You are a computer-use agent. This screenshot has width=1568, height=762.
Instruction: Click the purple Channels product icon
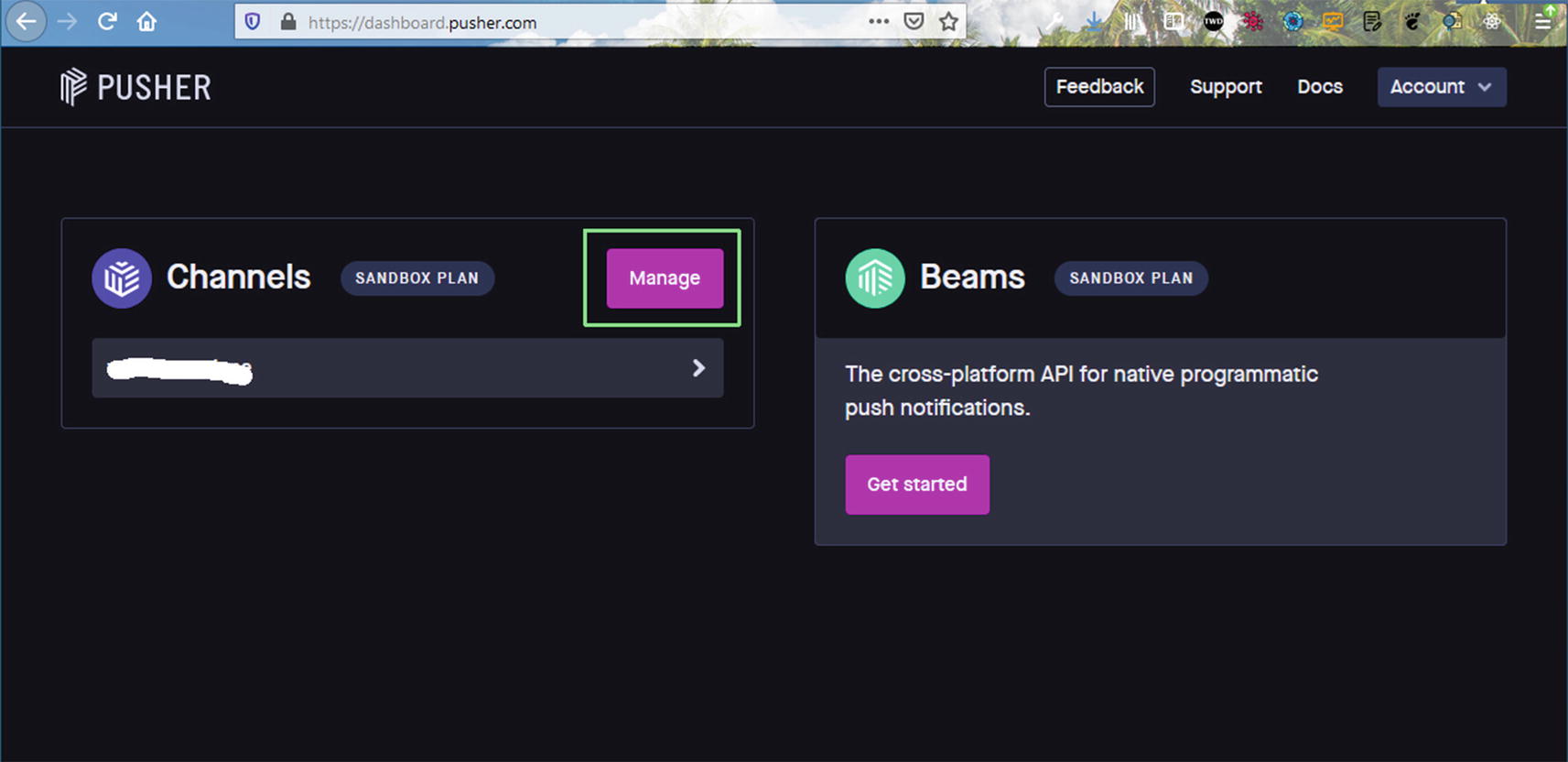(122, 278)
